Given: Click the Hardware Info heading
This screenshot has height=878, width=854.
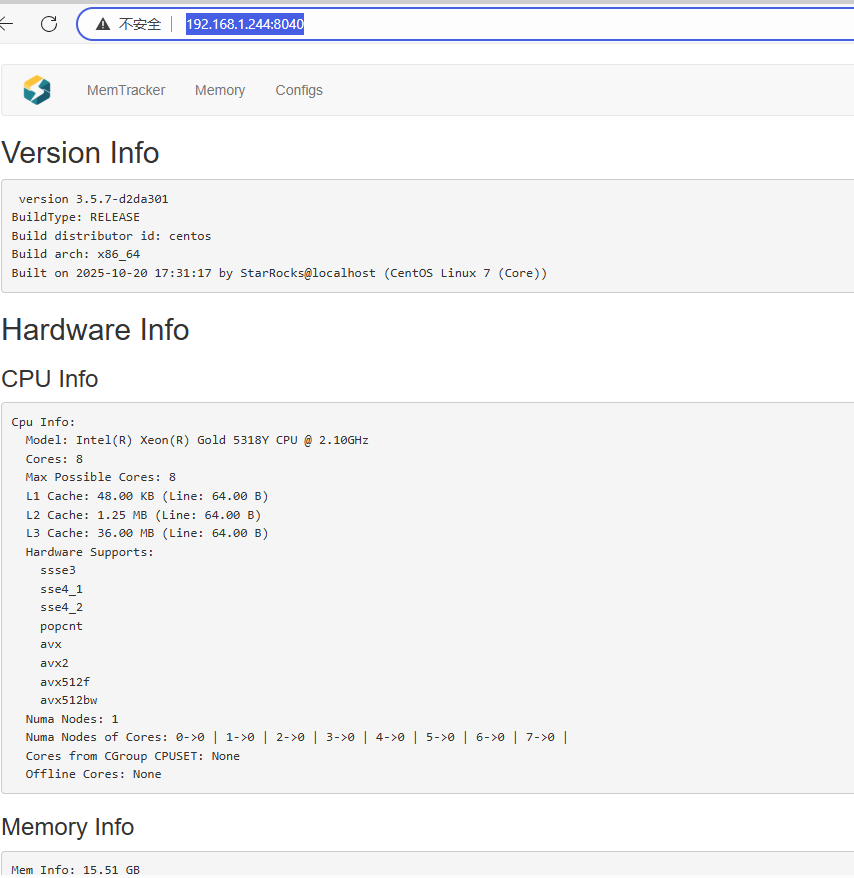Looking at the screenshot, I should [x=95, y=329].
